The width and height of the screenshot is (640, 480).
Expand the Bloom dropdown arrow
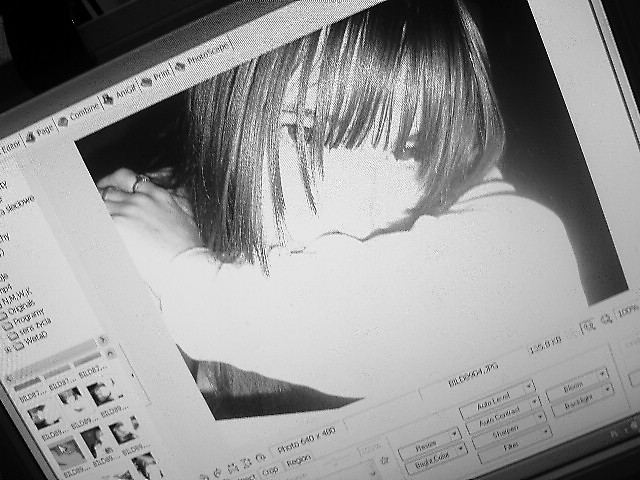coord(602,373)
